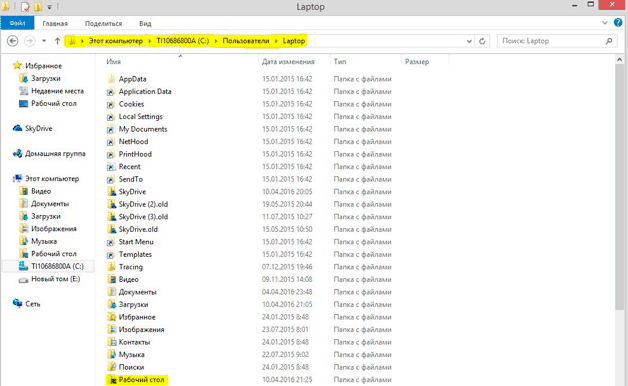Switch to the Вид ribbon tab
628x386 pixels.
point(145,24)
